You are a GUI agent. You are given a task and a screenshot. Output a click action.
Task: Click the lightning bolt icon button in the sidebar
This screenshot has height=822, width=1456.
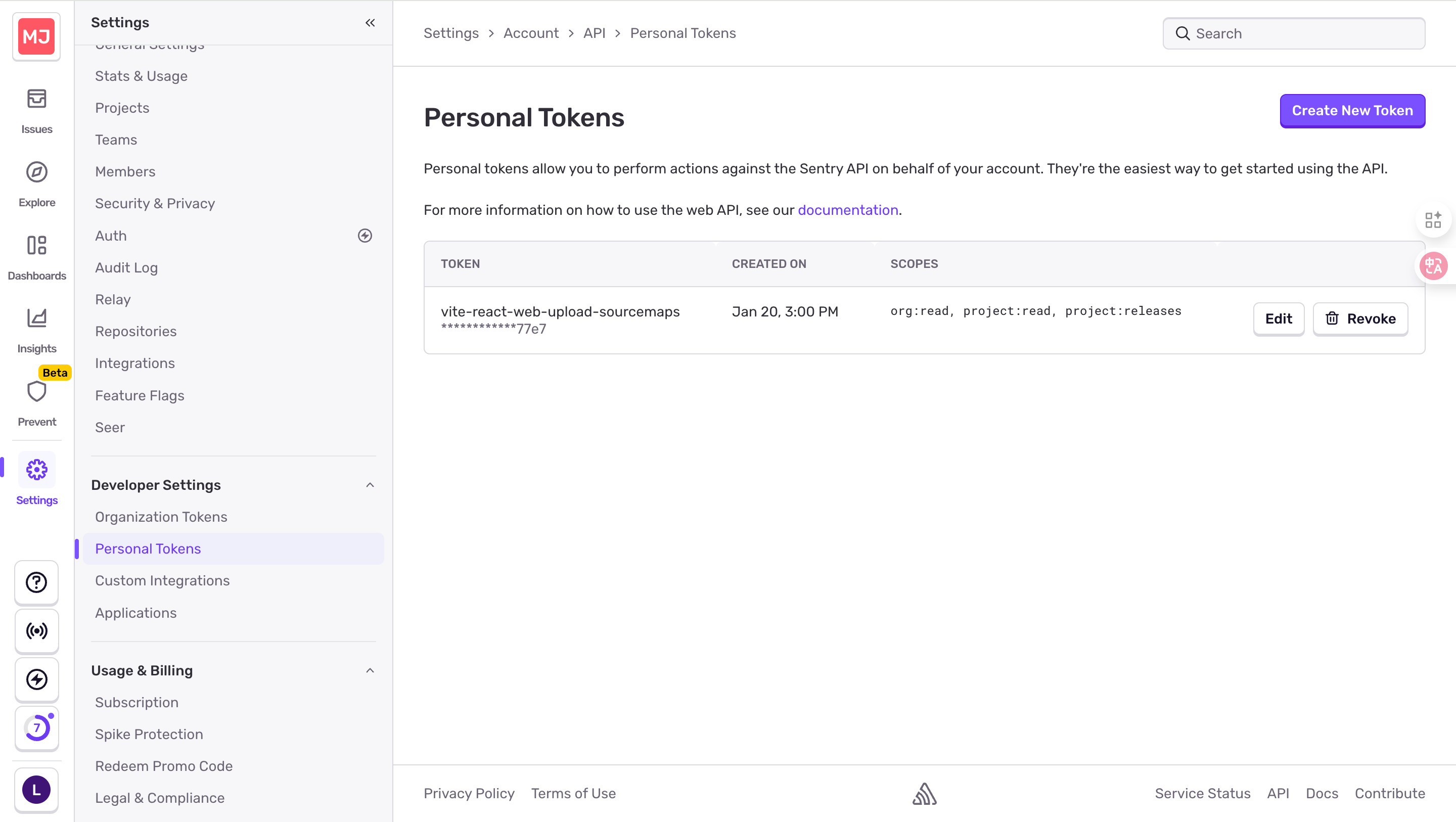37,679
